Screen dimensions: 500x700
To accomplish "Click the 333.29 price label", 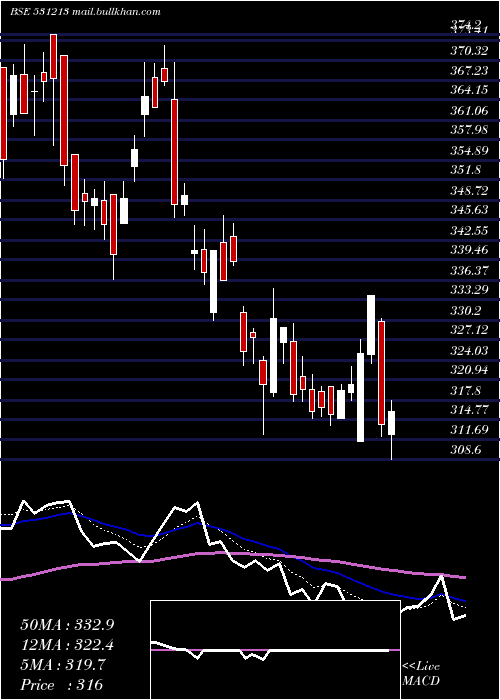I will pyautogui.click(x=469, y=290).
